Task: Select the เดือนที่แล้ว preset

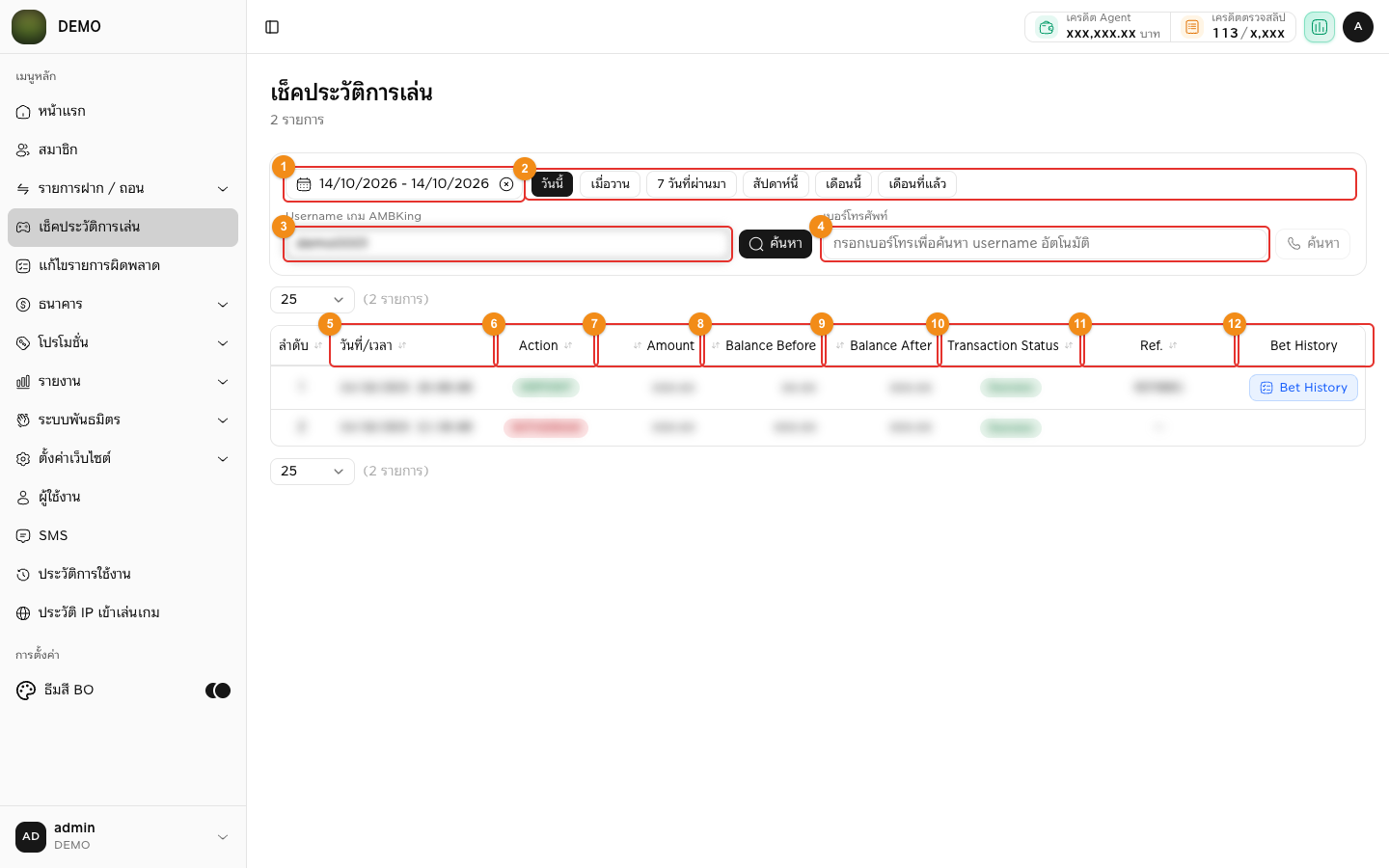Action: (x=917, y=184)
